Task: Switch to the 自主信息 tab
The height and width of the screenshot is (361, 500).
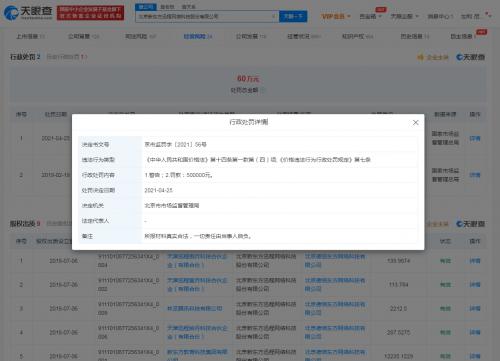Action: [464, 36]
